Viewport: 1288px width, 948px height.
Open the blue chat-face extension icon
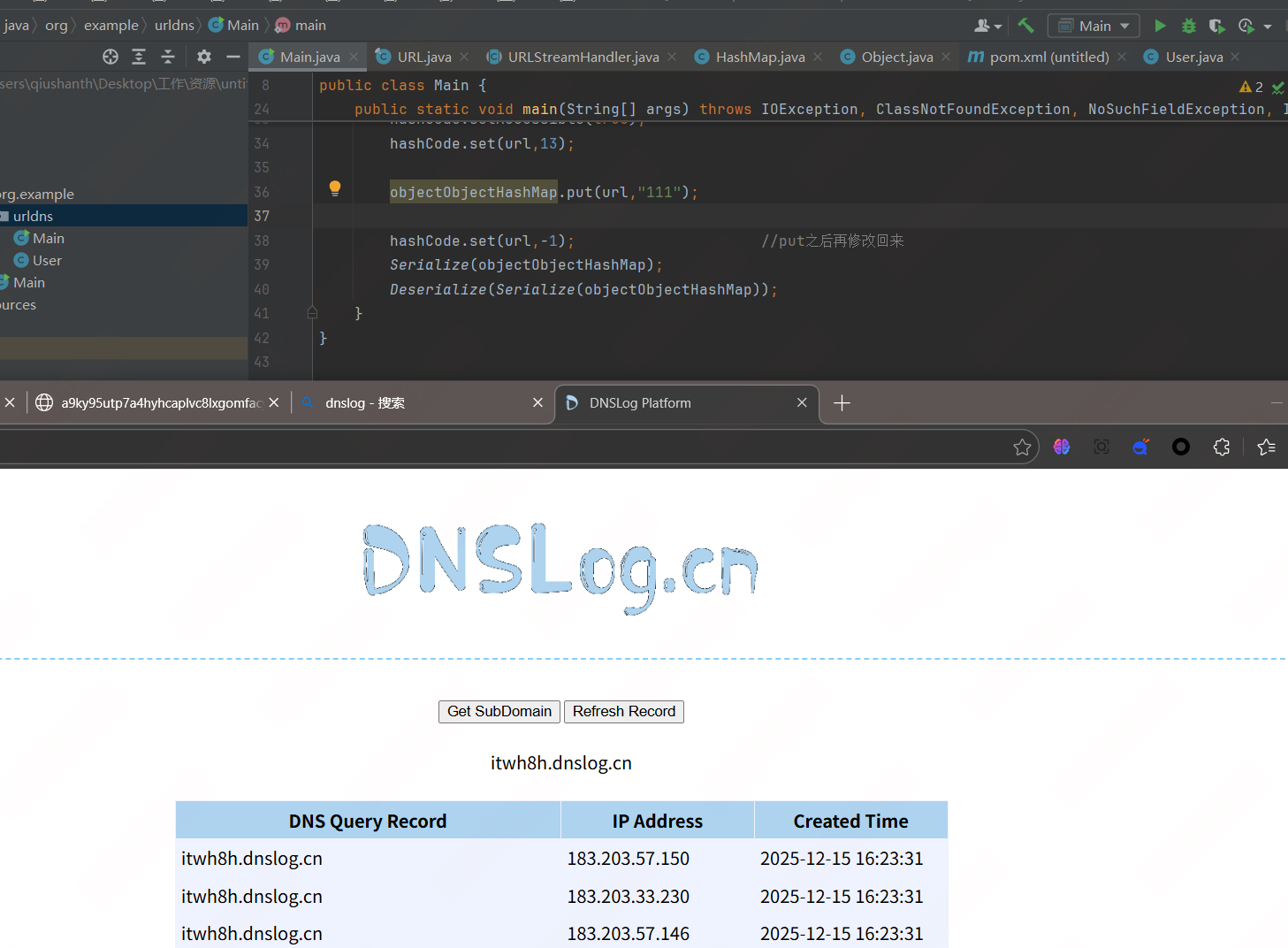(x=1141, y=447)
